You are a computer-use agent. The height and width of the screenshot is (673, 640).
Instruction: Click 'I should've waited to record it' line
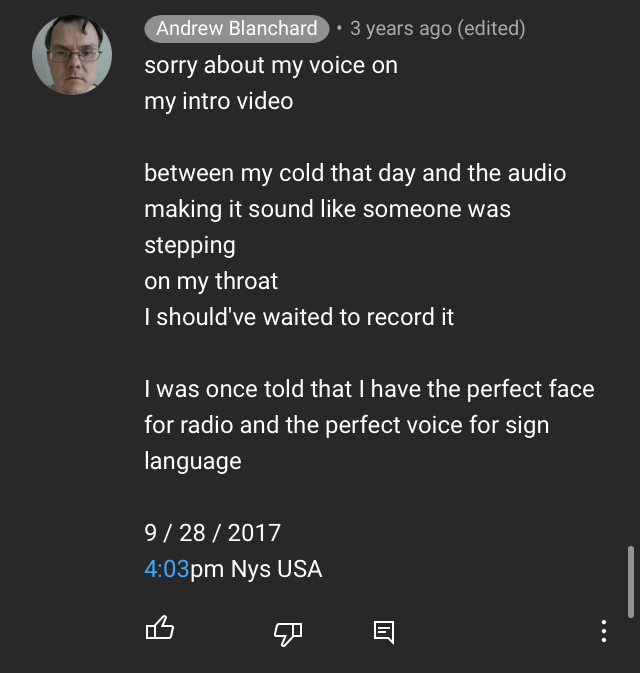[x=299, y=317]
